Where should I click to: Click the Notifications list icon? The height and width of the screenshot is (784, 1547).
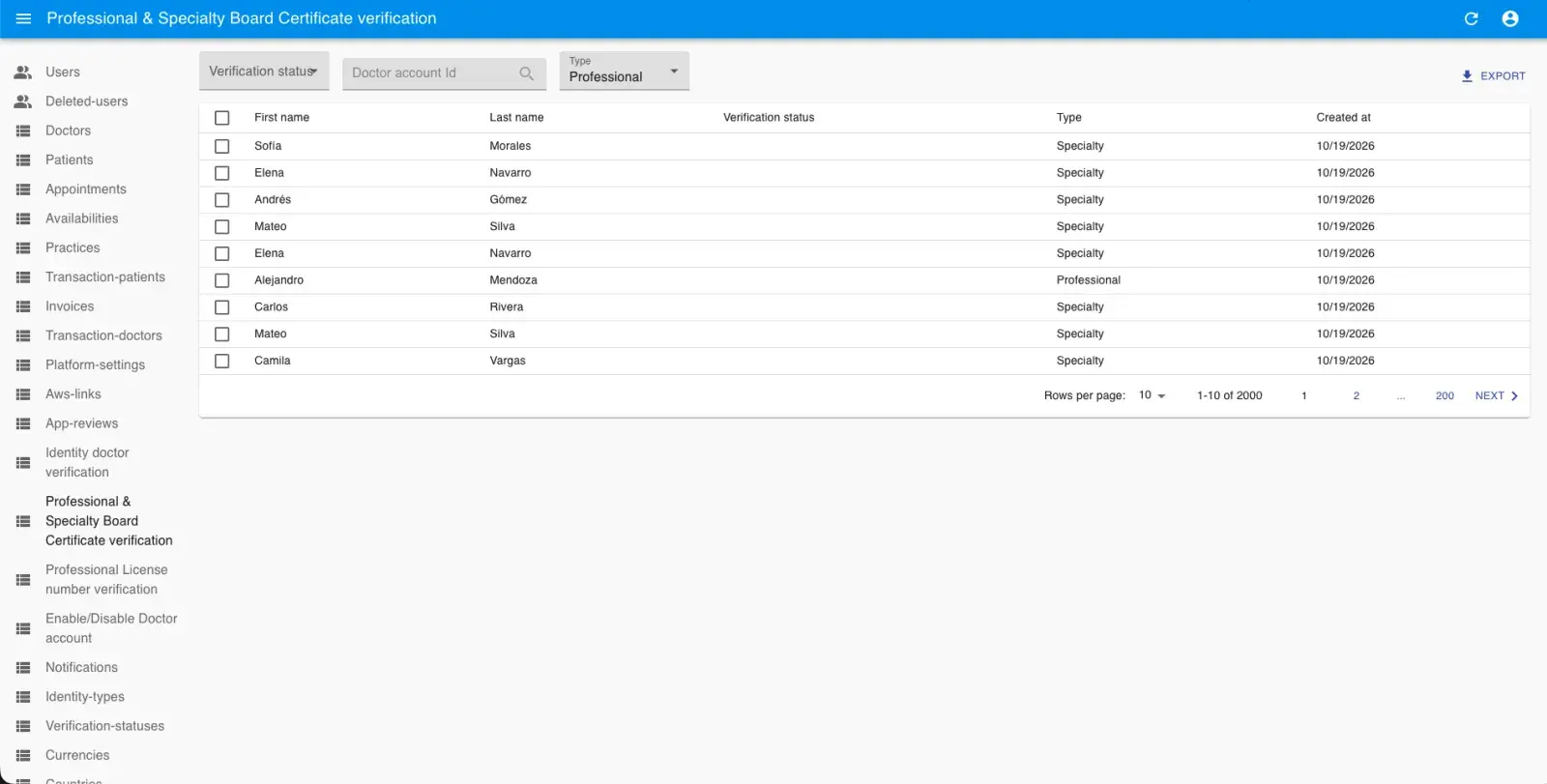[x=23, y=668]
